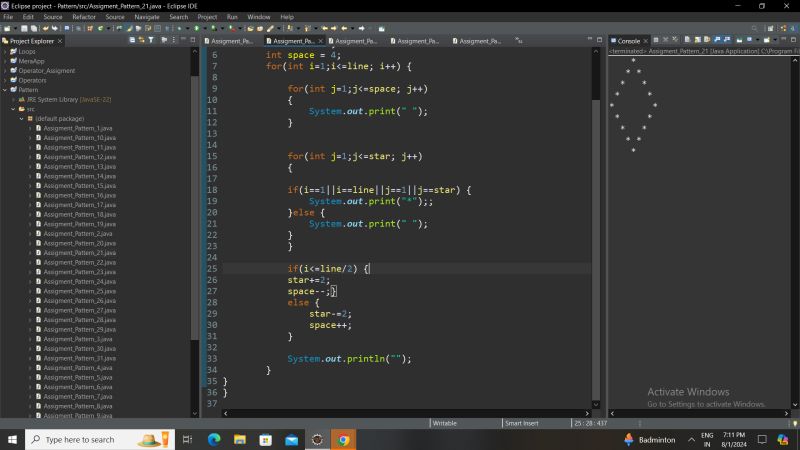
Task: Click the Project Explorer filter funnel icon
Action: tap(151, 40)
